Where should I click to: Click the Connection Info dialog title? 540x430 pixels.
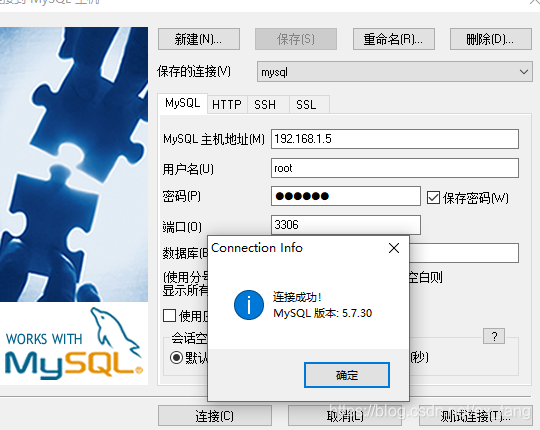[257, 248]
